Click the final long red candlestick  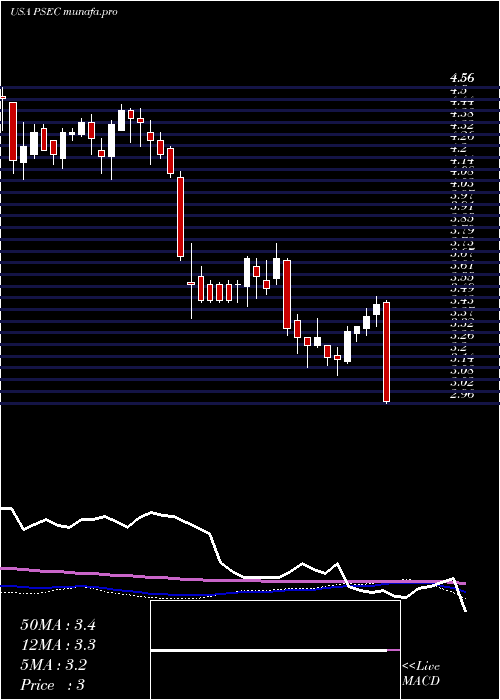tap(387, 352)
